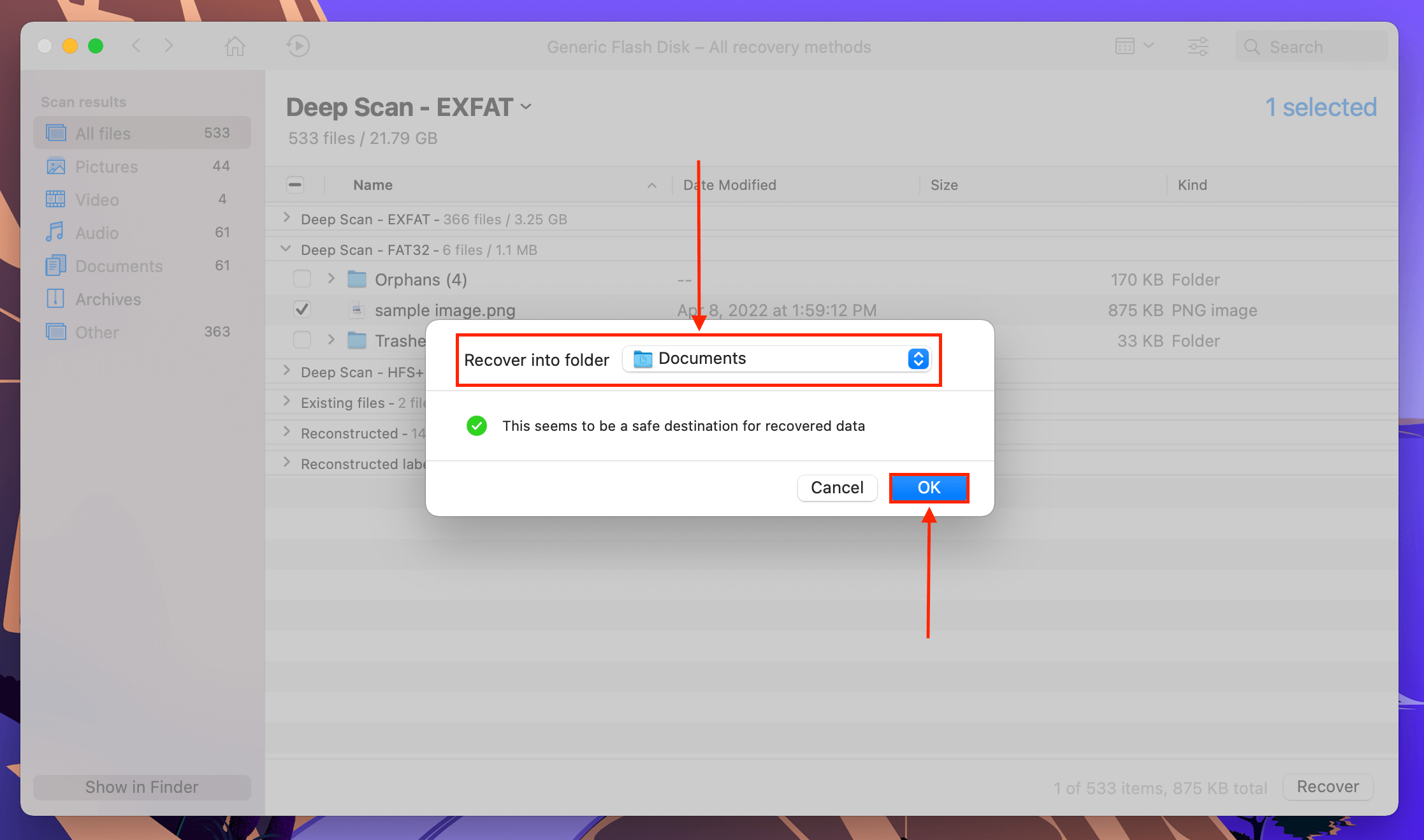1424x840 pixels.
Task: Click the Orphans 170 KB size cell
Action: pos(1137,280)
